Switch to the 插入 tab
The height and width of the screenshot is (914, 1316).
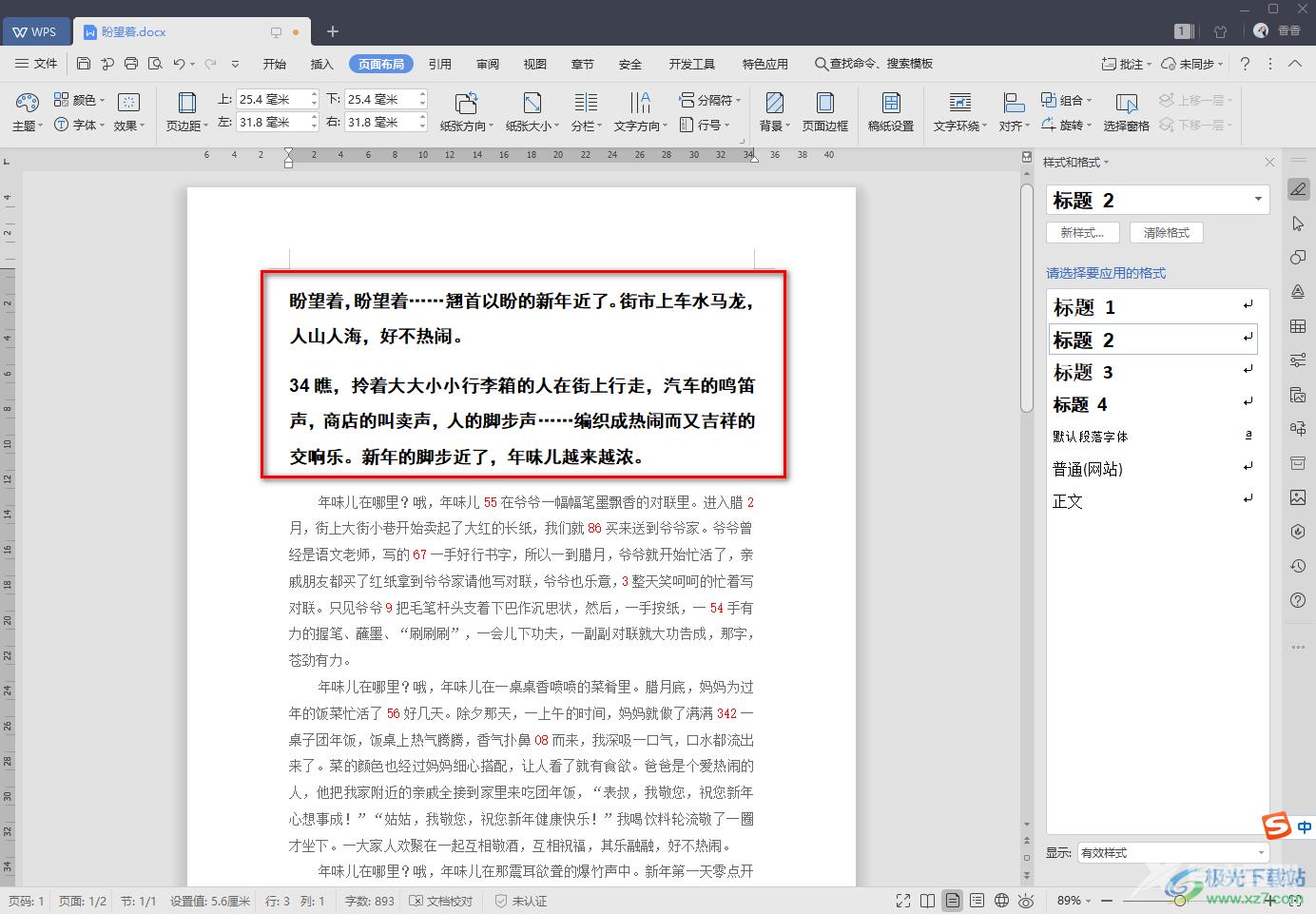point(322,64)
